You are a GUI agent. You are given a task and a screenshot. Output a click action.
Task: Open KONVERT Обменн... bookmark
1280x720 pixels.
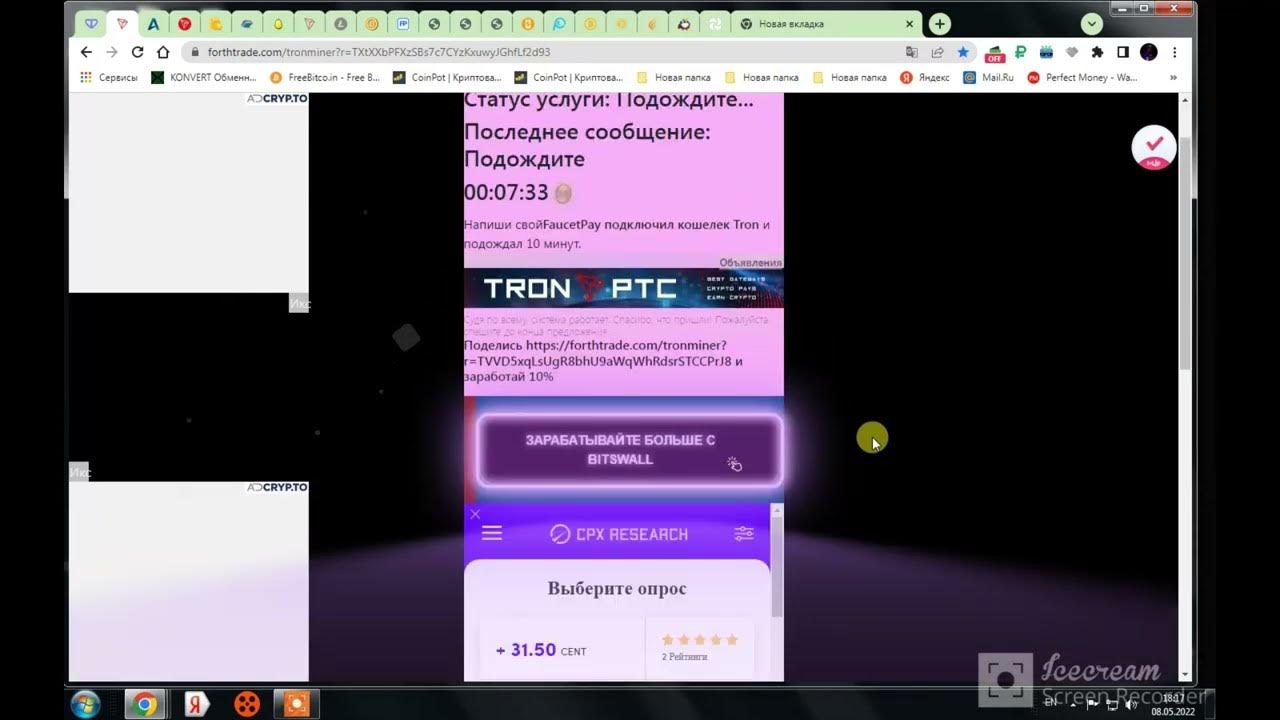(204, 77)
